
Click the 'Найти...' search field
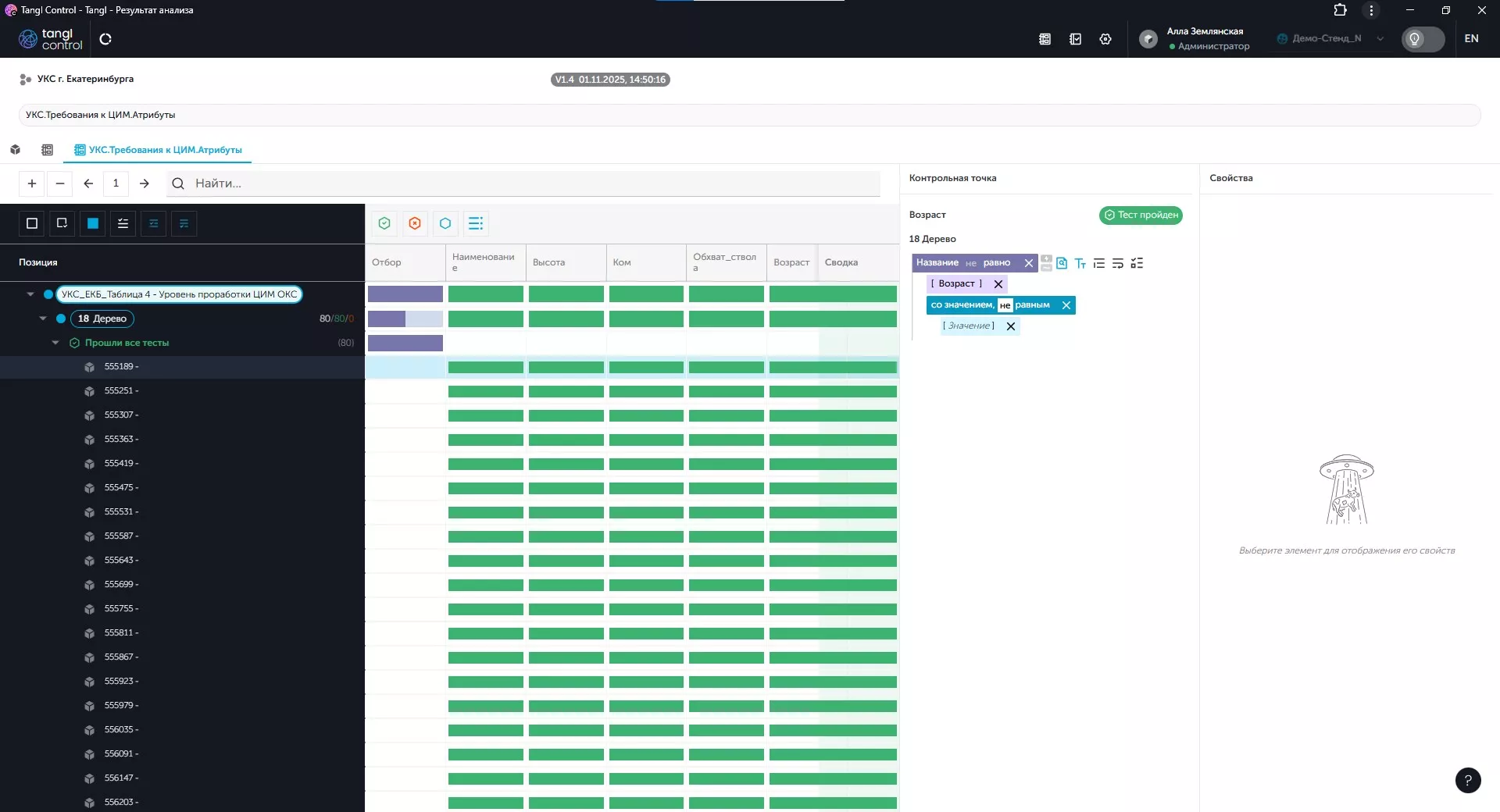[x=531, y=183]
